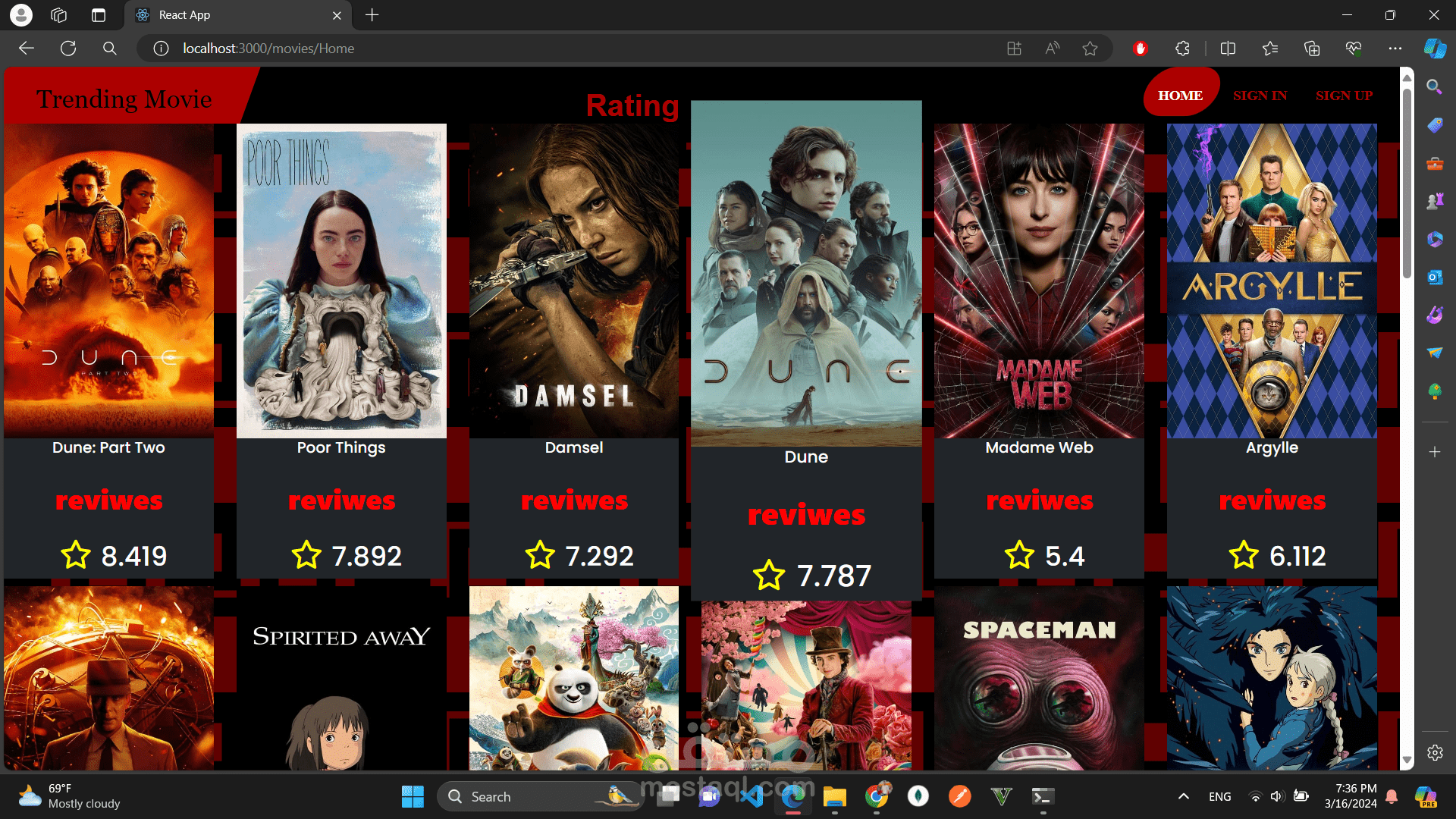The height and width of the screenshot is (819, 1456).
Task: Click the search magnifier in toolbar
Action: [x=110, y=49]
